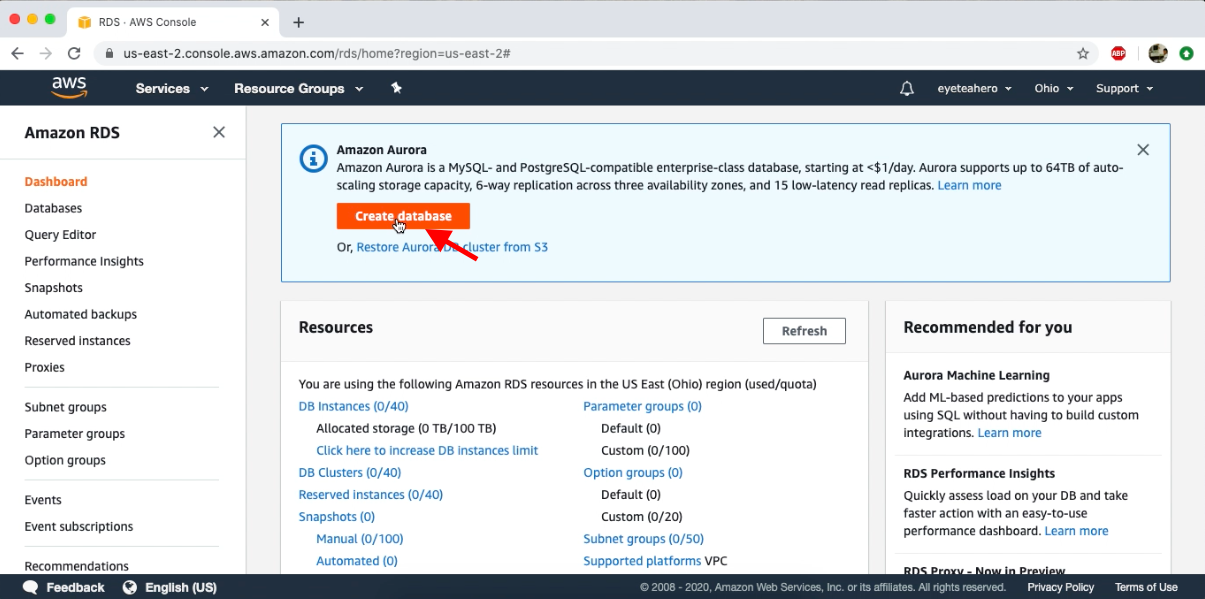Open Recommendations in sidebar

pyautogui.click(x=77, y=566)
